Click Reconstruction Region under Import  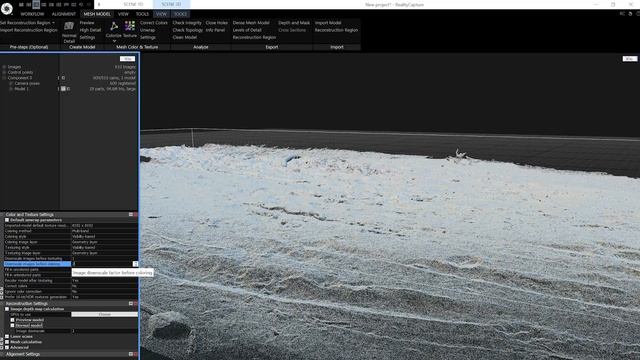[x=336, y=30]
